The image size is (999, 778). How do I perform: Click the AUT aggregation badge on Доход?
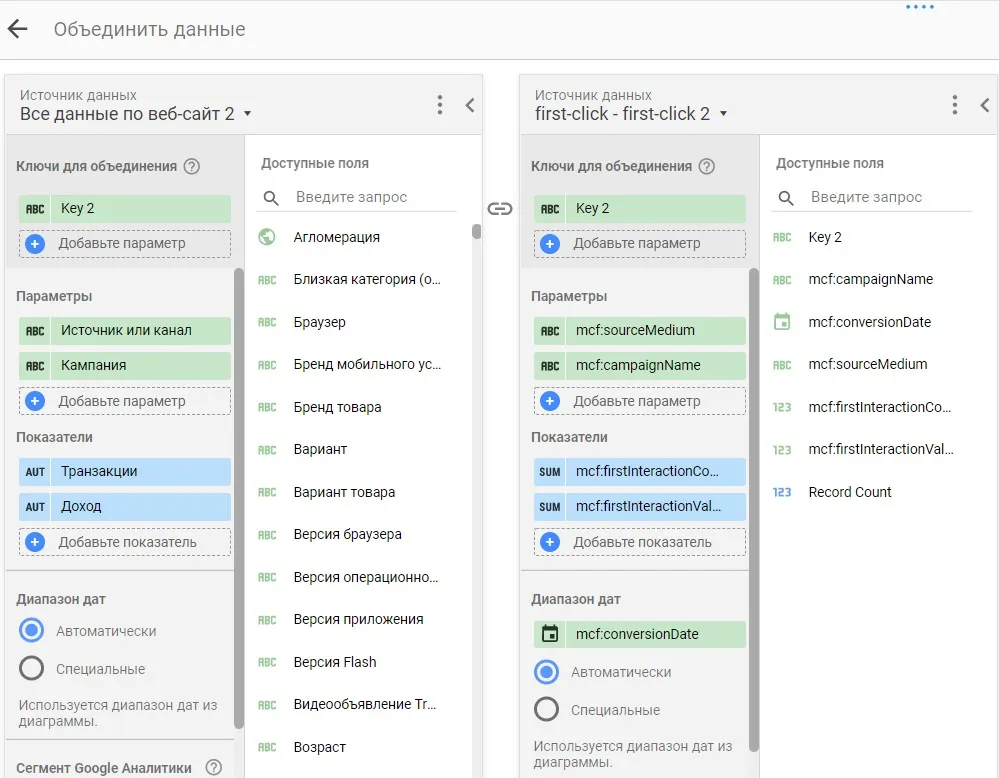click(35, 507)
